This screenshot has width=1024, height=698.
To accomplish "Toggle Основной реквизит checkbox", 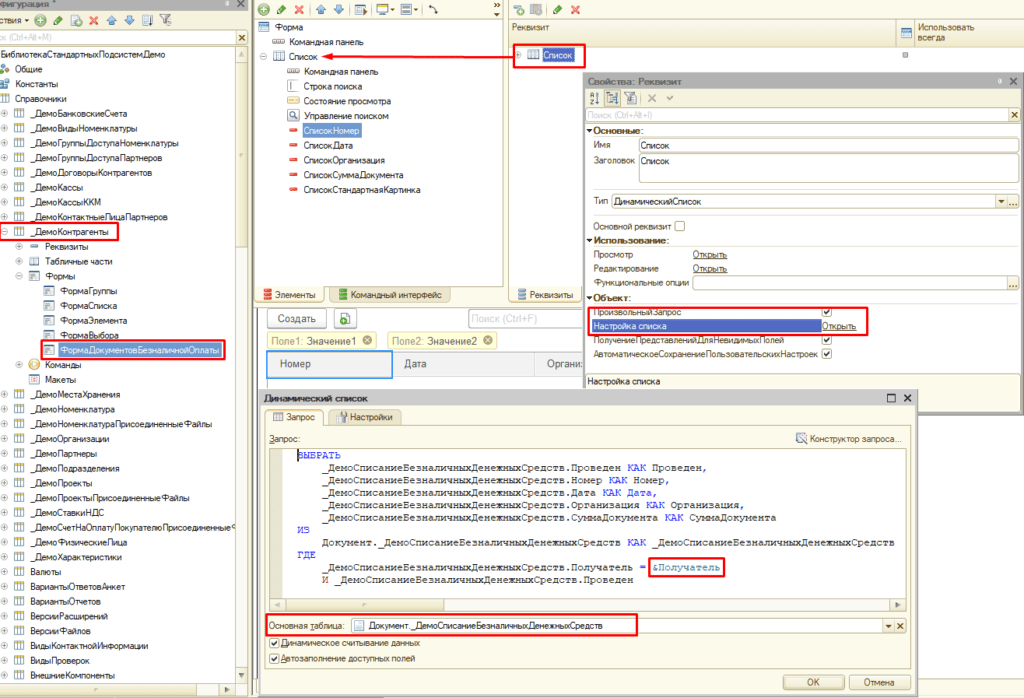I will (680, 226).
